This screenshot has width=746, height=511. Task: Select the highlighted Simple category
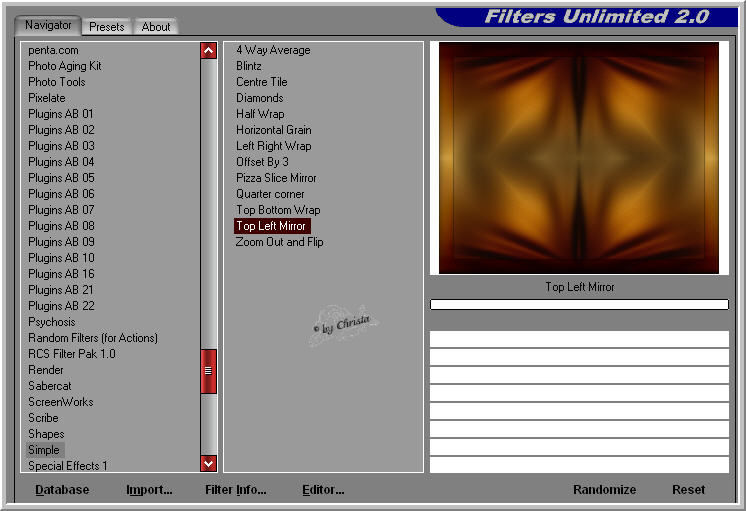click(x=44, y=450)
